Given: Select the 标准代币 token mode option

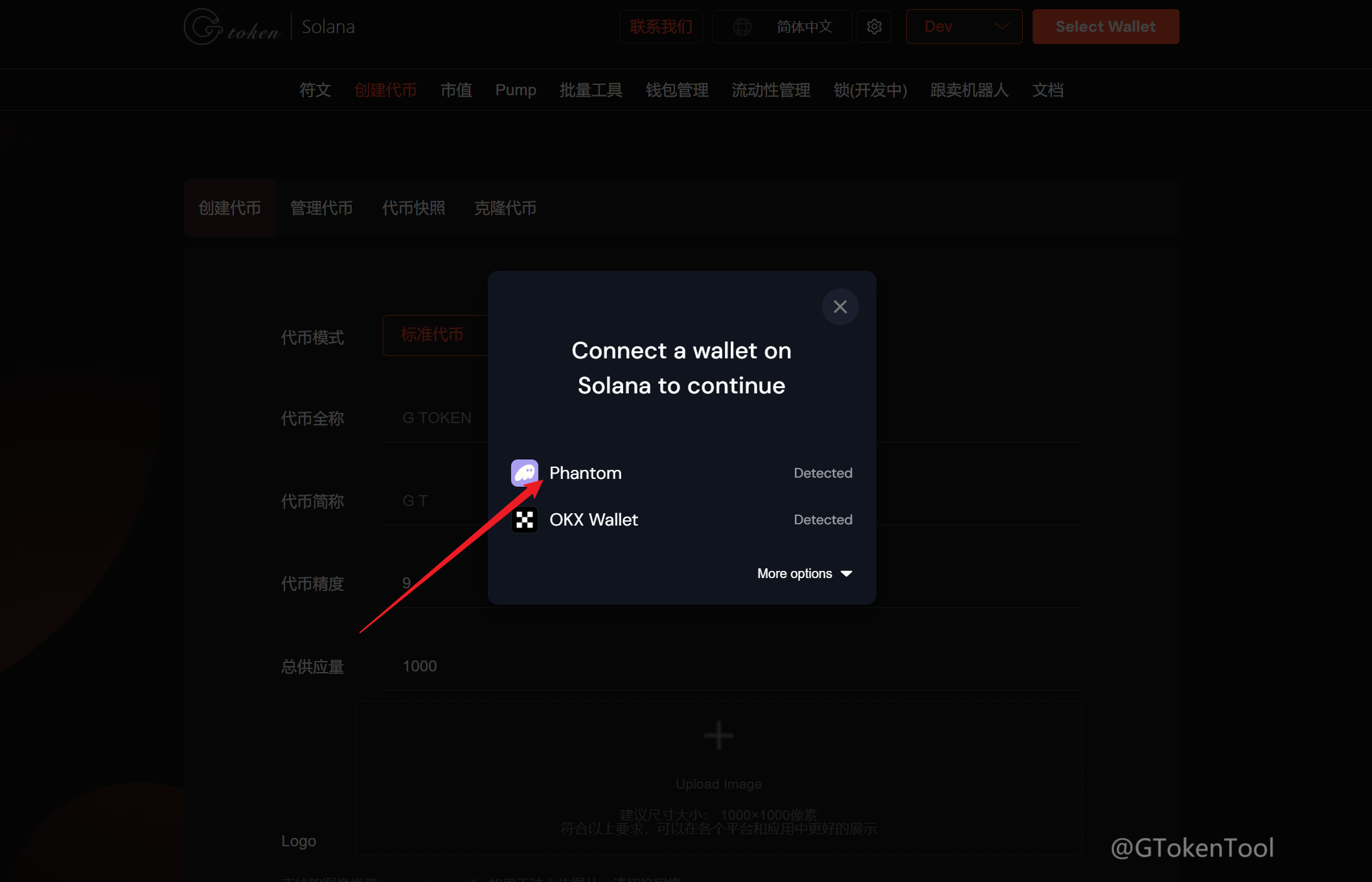Looking at the screenshot, I should pos(433,335).
